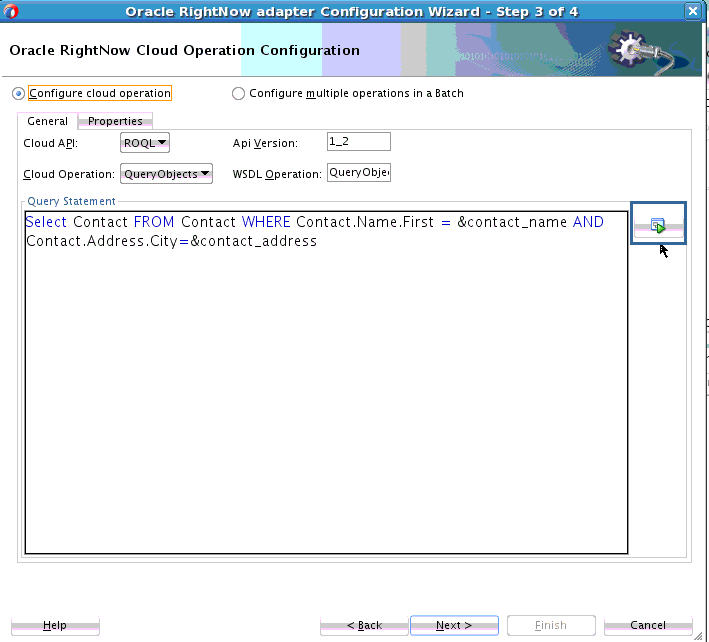This screenshot has width=709, height=642.
Task: Click the Finish button
Action: (551, 625)
